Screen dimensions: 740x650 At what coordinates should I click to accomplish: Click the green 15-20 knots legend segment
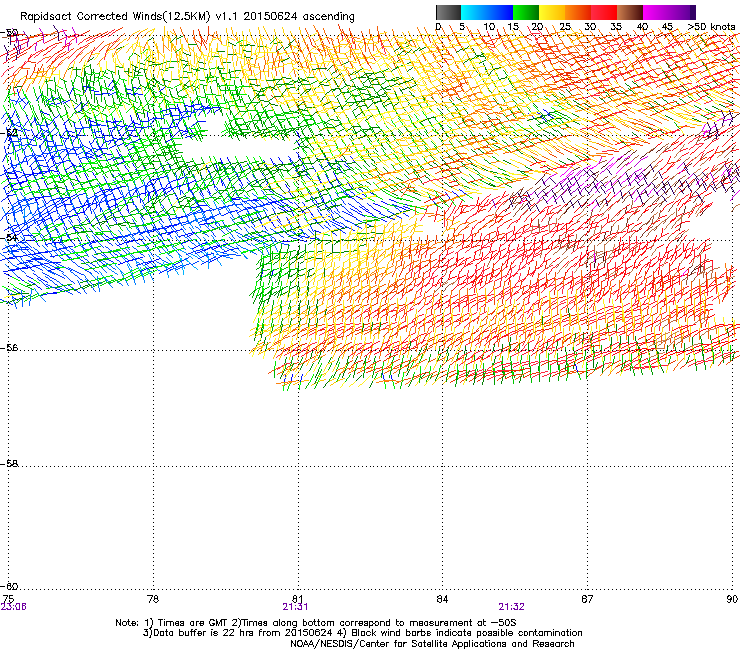(526, 12)
